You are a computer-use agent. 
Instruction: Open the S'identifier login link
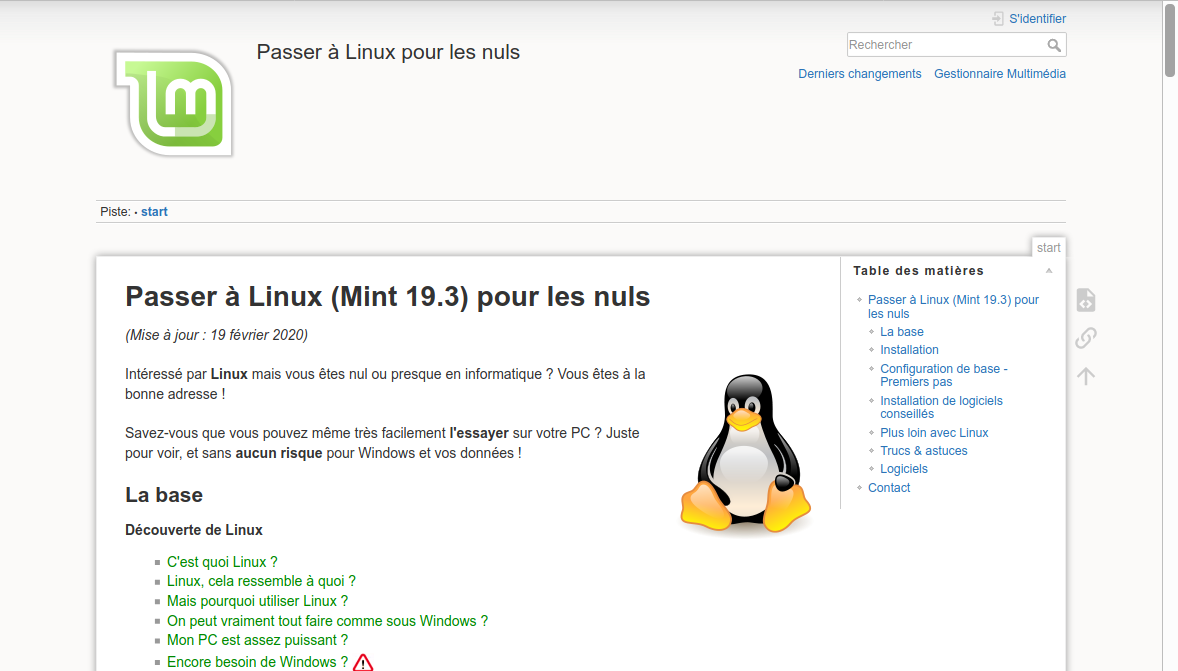click(x=1037, y=19)
